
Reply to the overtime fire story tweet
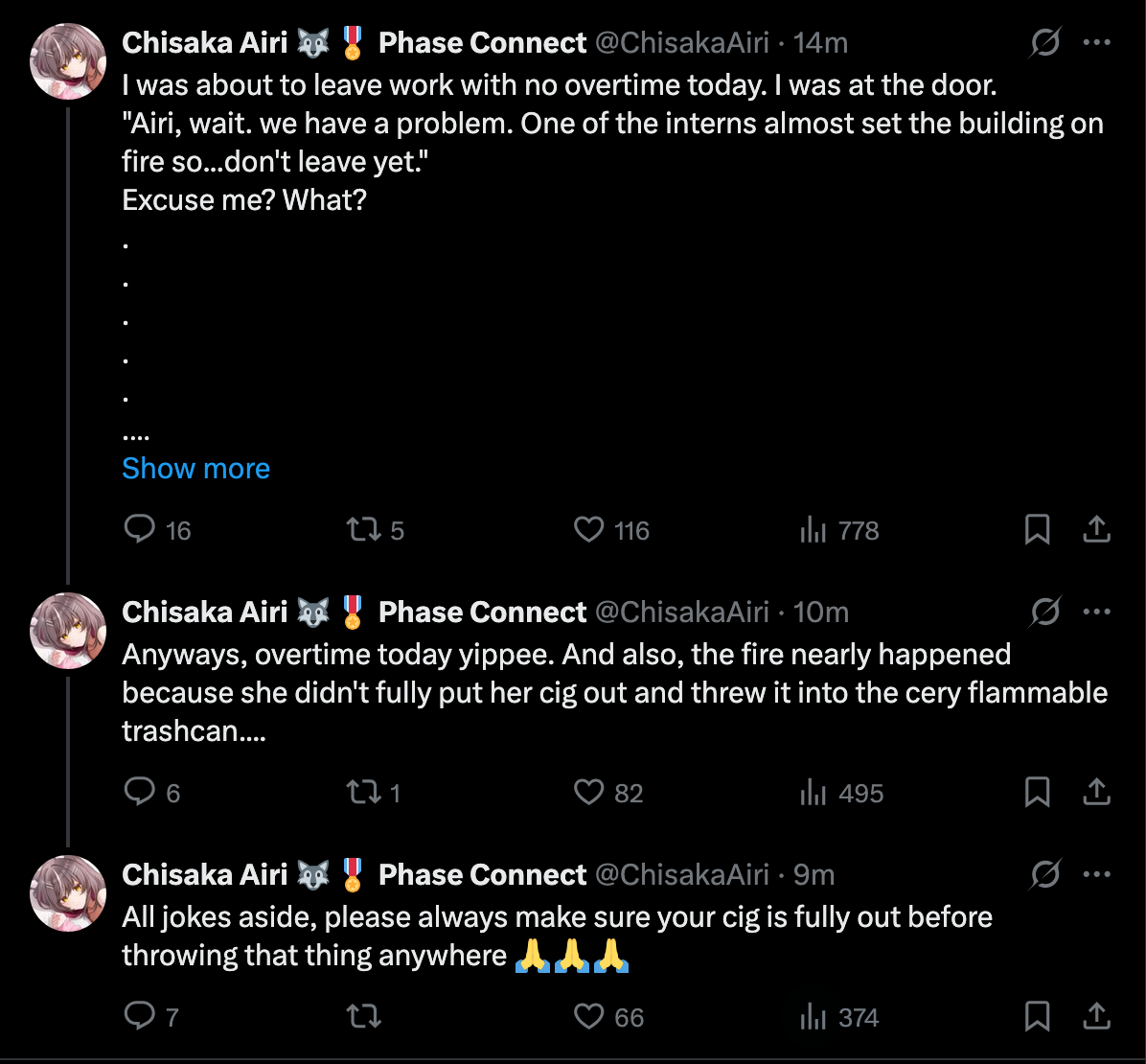pos(140,529)
